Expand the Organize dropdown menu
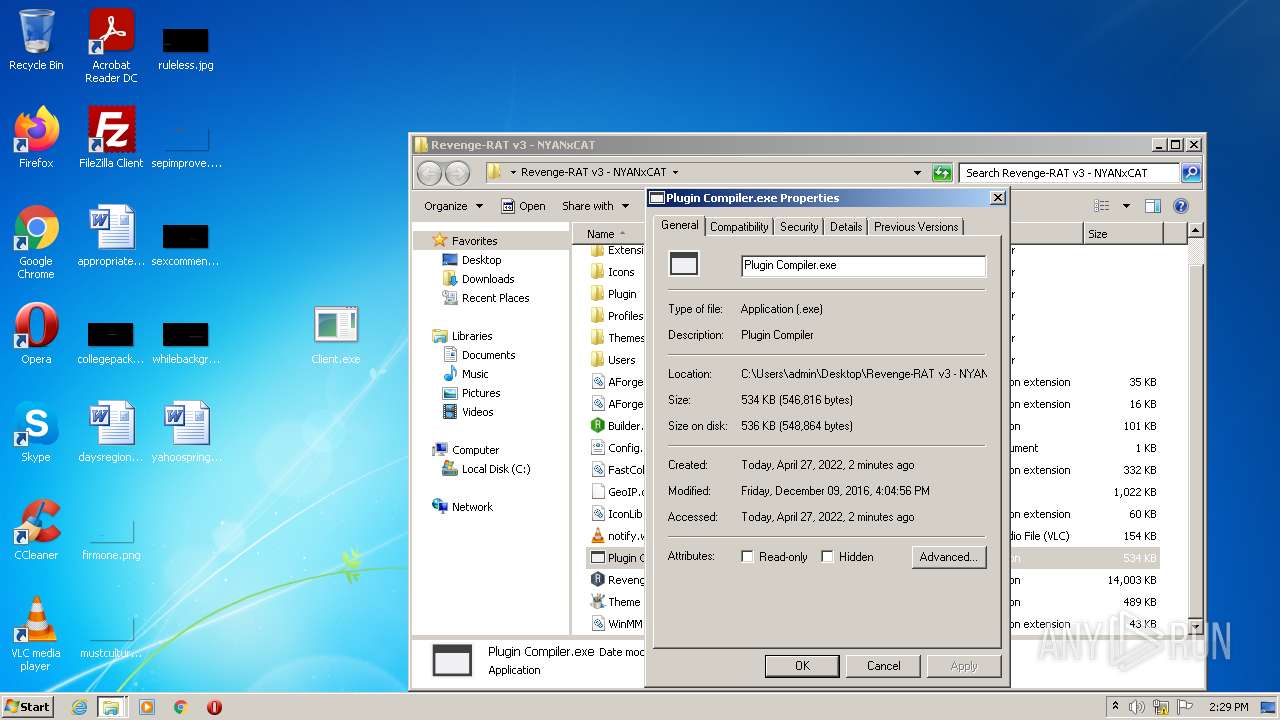Screen dimensions: 1280x720 [x=453, y=206]
